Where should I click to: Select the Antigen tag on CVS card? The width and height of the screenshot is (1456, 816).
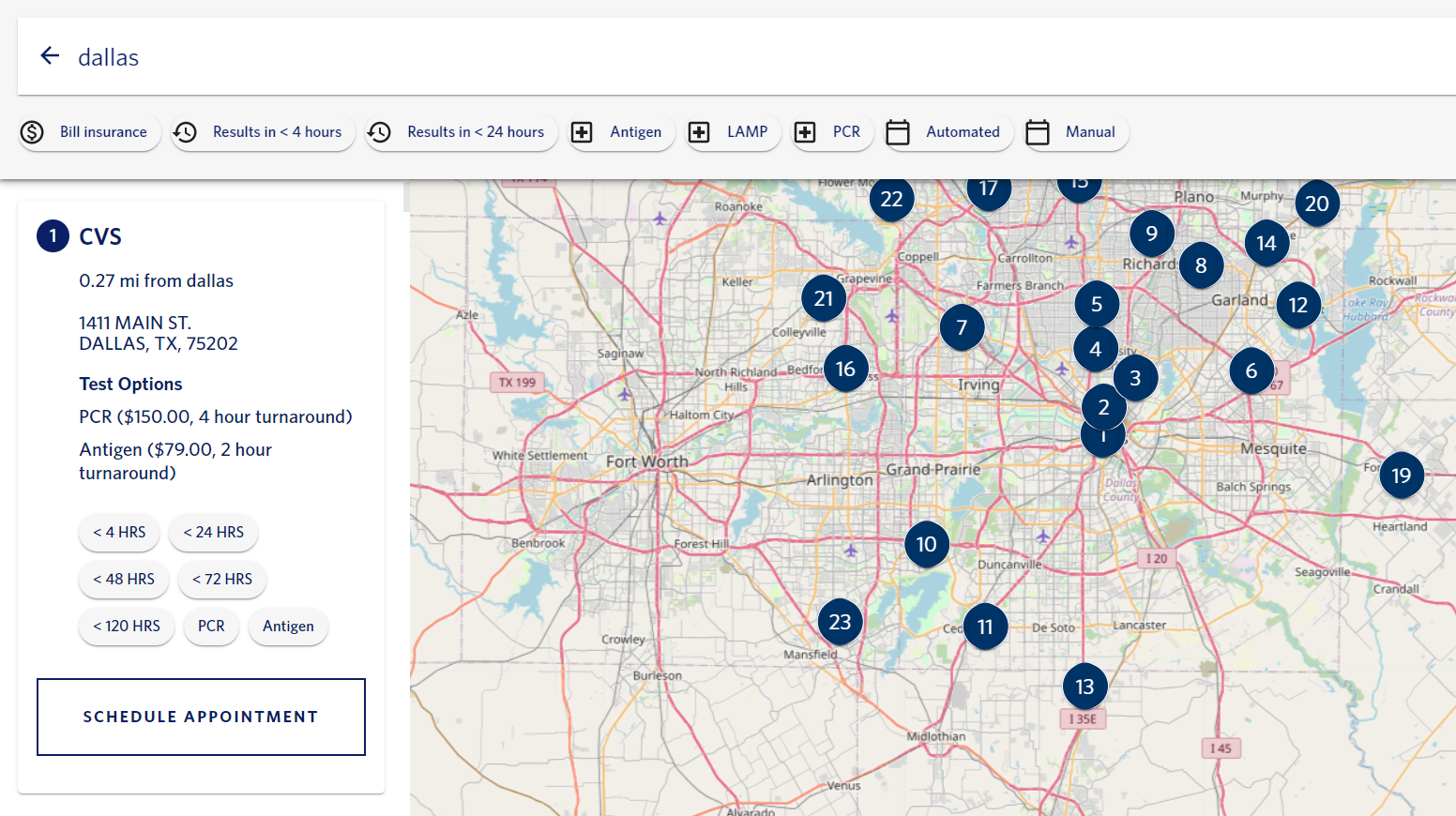(x=288, y=626)
